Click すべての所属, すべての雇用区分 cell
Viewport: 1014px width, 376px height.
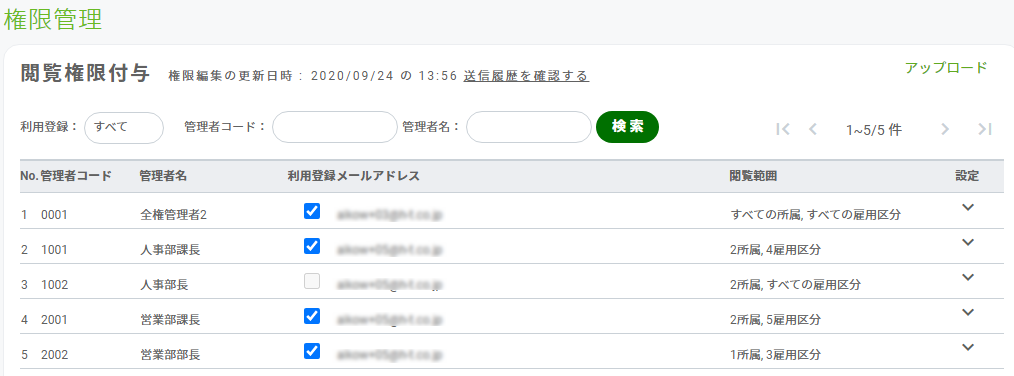(x=815, y=215)
